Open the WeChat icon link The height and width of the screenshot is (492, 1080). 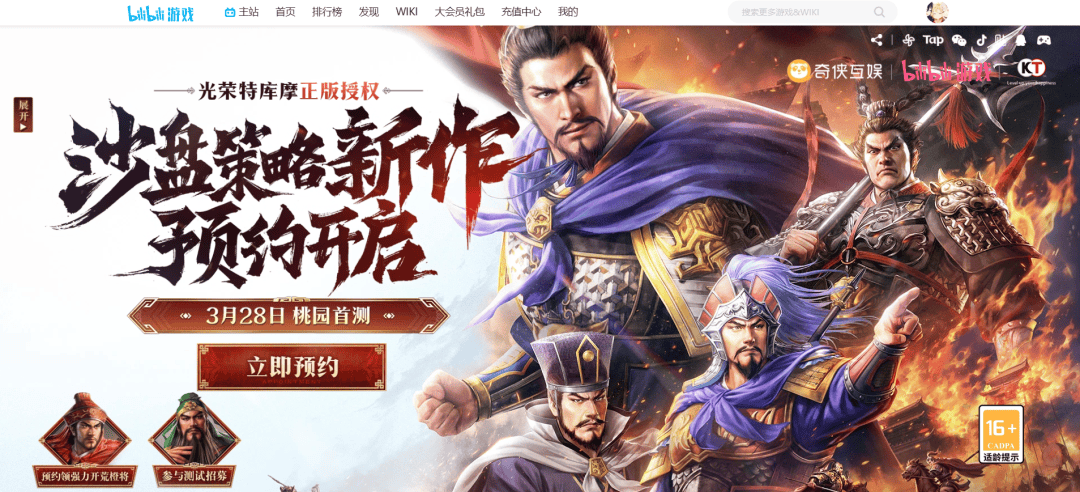coord(959,40)
